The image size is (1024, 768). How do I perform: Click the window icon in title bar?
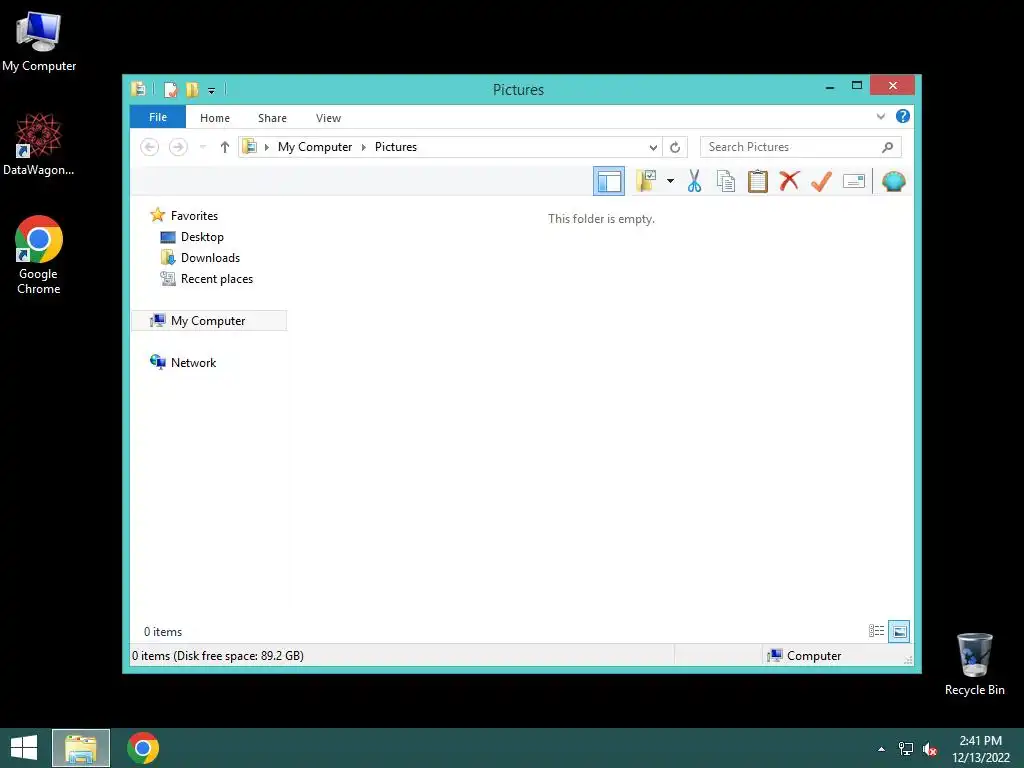pyautogui.click(x=138, y=89)
